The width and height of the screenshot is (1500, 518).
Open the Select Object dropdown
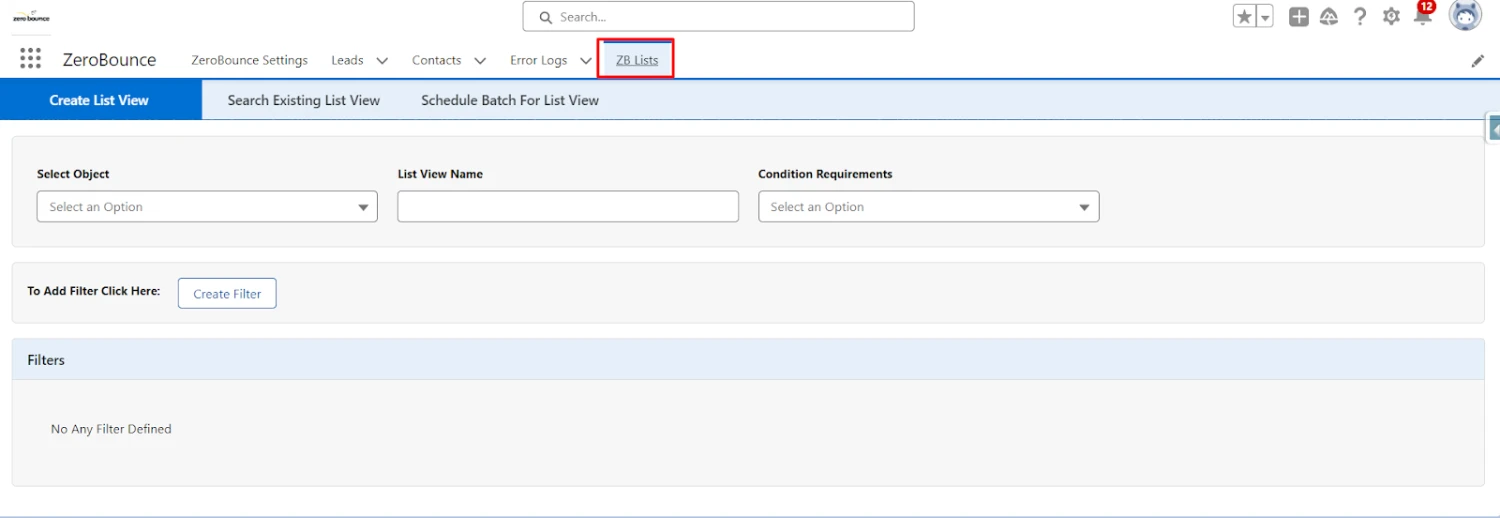(207, 207)
